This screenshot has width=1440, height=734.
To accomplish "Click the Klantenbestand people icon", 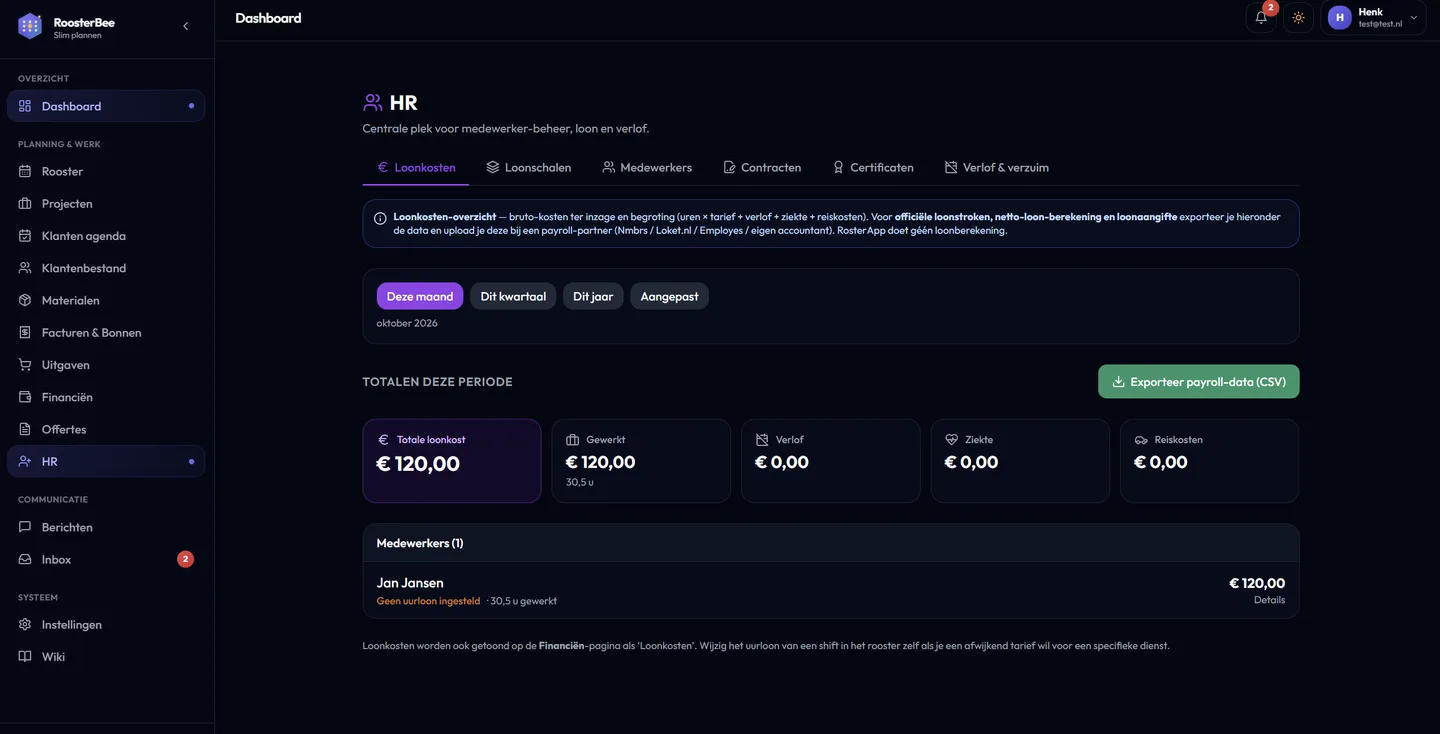I will 25,268.
